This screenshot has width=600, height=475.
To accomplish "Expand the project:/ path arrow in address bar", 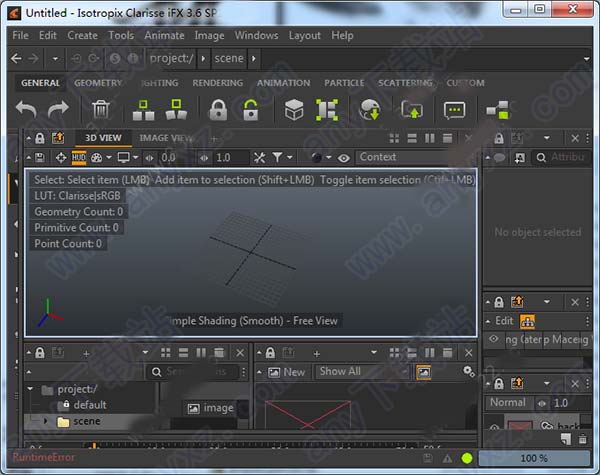I will (203, 59).
